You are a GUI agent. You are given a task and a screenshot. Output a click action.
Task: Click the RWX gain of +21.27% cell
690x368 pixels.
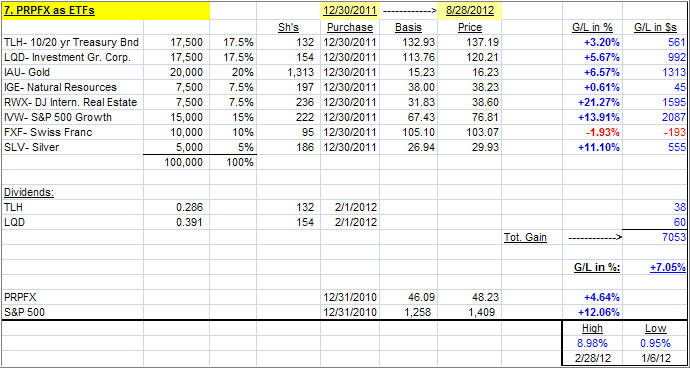click(x=592, y=103)
